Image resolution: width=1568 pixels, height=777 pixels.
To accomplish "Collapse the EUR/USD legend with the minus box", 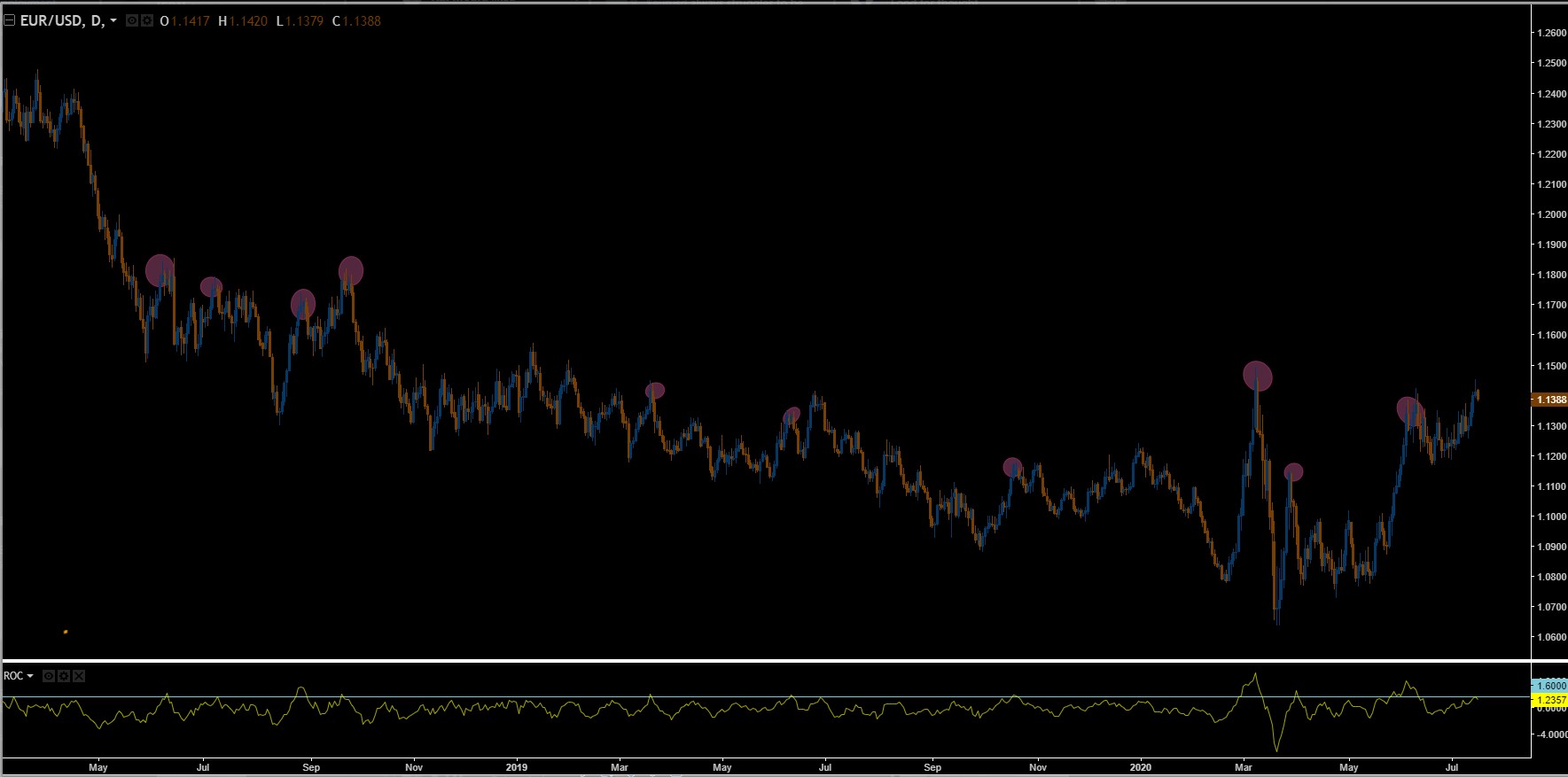I will coord(10,20).
